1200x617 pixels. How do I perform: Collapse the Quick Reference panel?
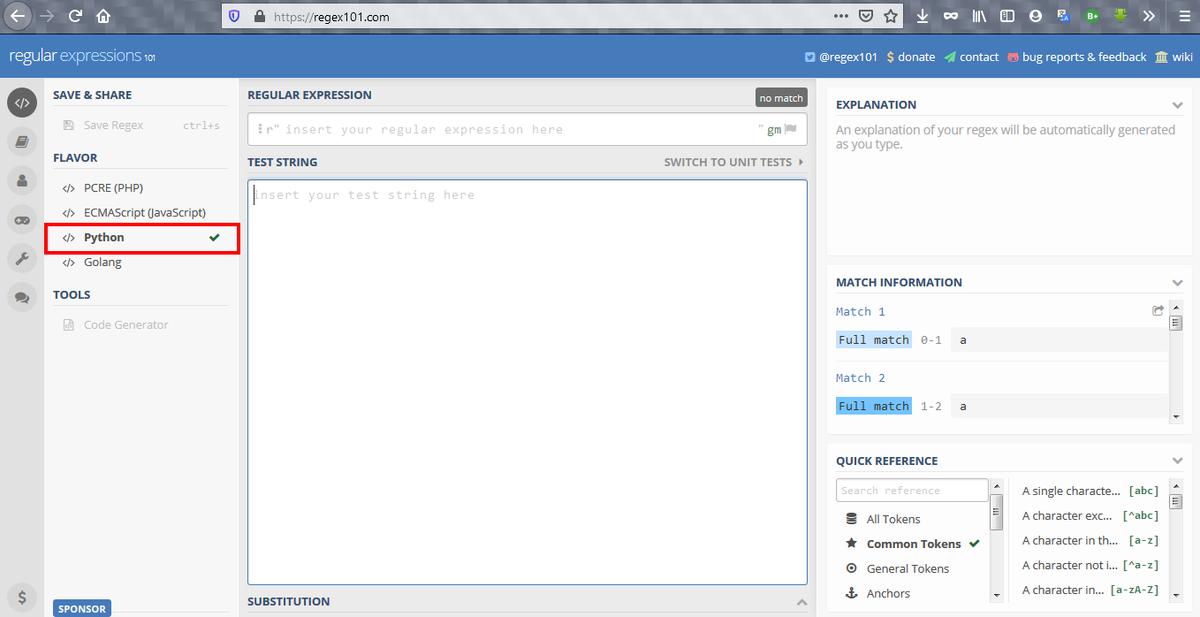(1177, 461)
